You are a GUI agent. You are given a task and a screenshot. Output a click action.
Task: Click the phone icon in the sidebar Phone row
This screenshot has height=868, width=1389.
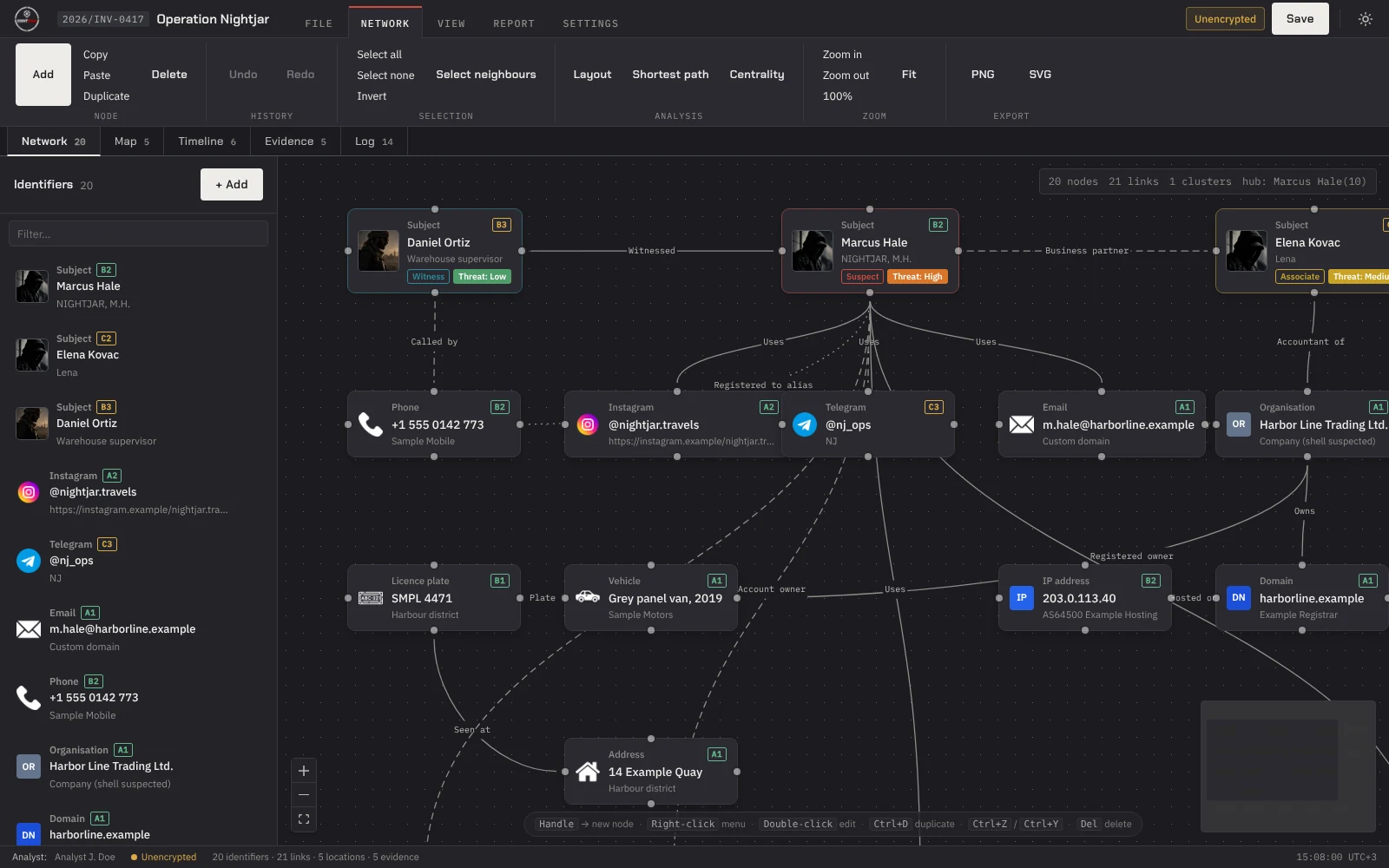pyautogui.click(x=29, y=698)
